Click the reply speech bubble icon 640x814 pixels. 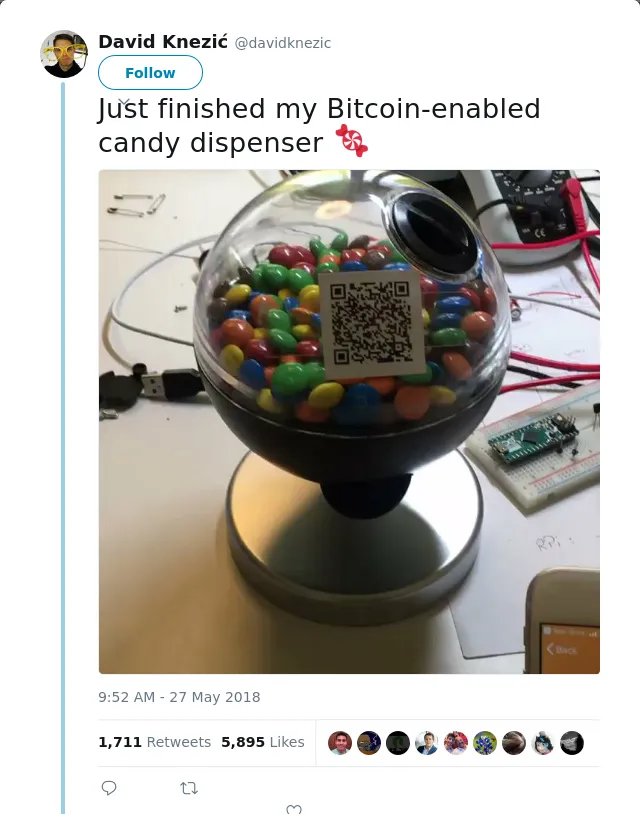click(x=108, y=788)
